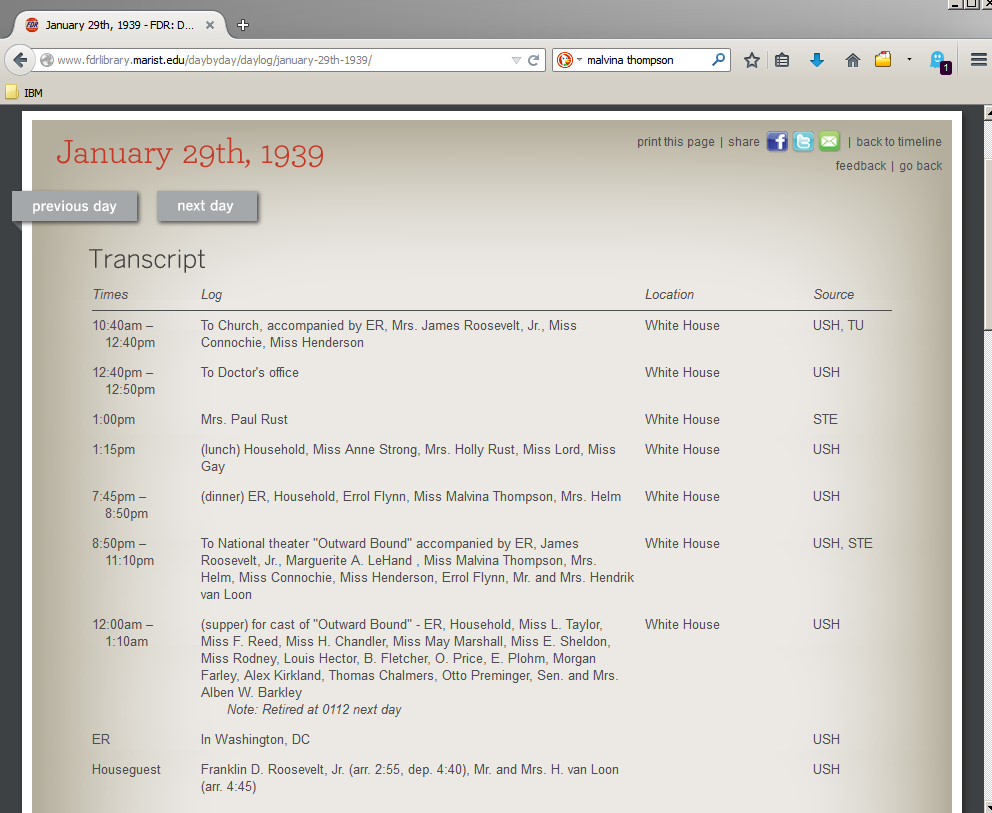Click the 'To Doctor's office' log entry
This screenshot has height=813, width=992.
pyautogui.click(x=249, y=373)
